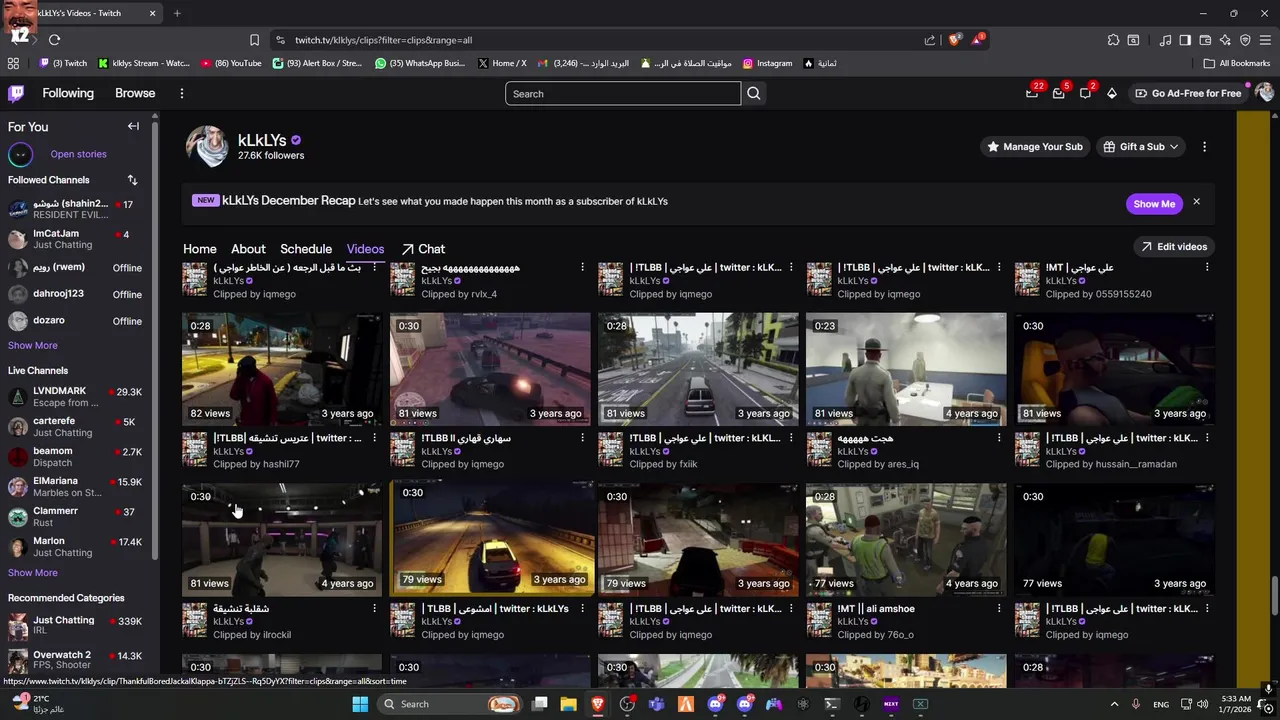Open the channel more options next to Gift a Sub

pos(1204,146)
